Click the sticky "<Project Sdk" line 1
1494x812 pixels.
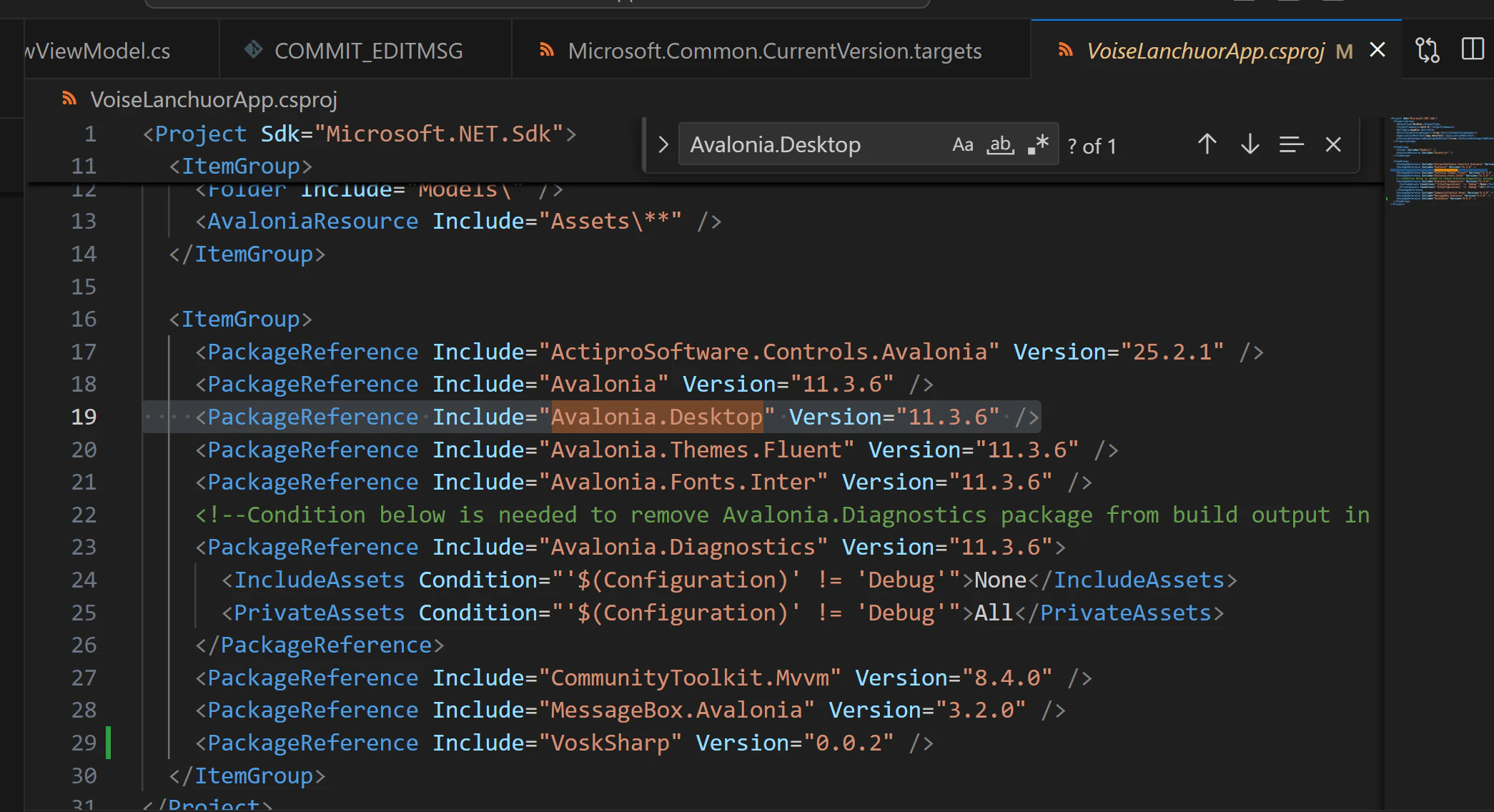pos(360,134)
